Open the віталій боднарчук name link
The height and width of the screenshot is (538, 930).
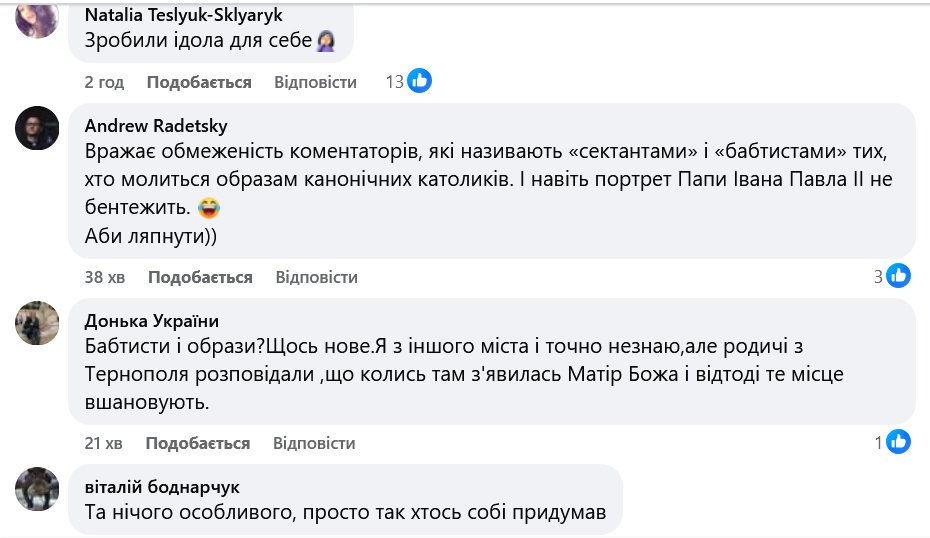pyautogui.click(x=162, y=487)
